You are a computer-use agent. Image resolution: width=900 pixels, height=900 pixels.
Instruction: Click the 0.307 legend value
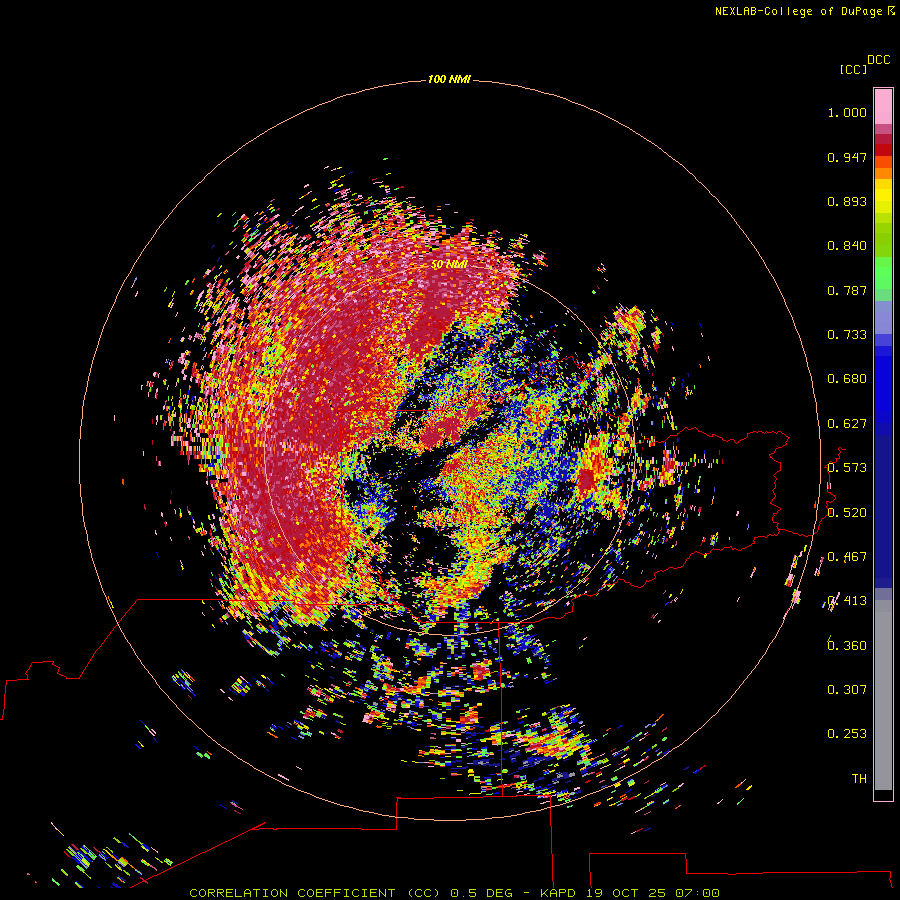[x=847, y=690]
